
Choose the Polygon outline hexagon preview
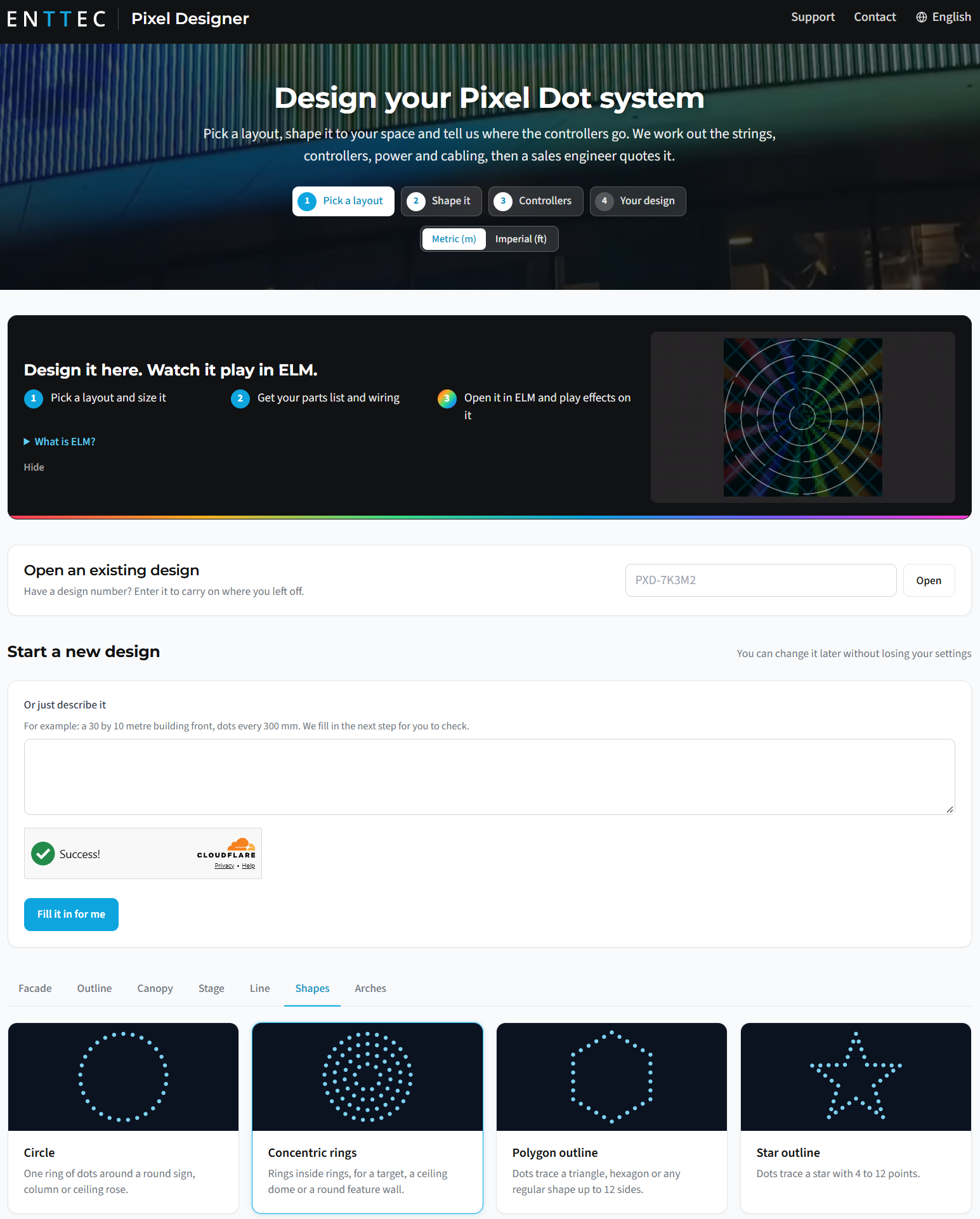coord(611,1076)
